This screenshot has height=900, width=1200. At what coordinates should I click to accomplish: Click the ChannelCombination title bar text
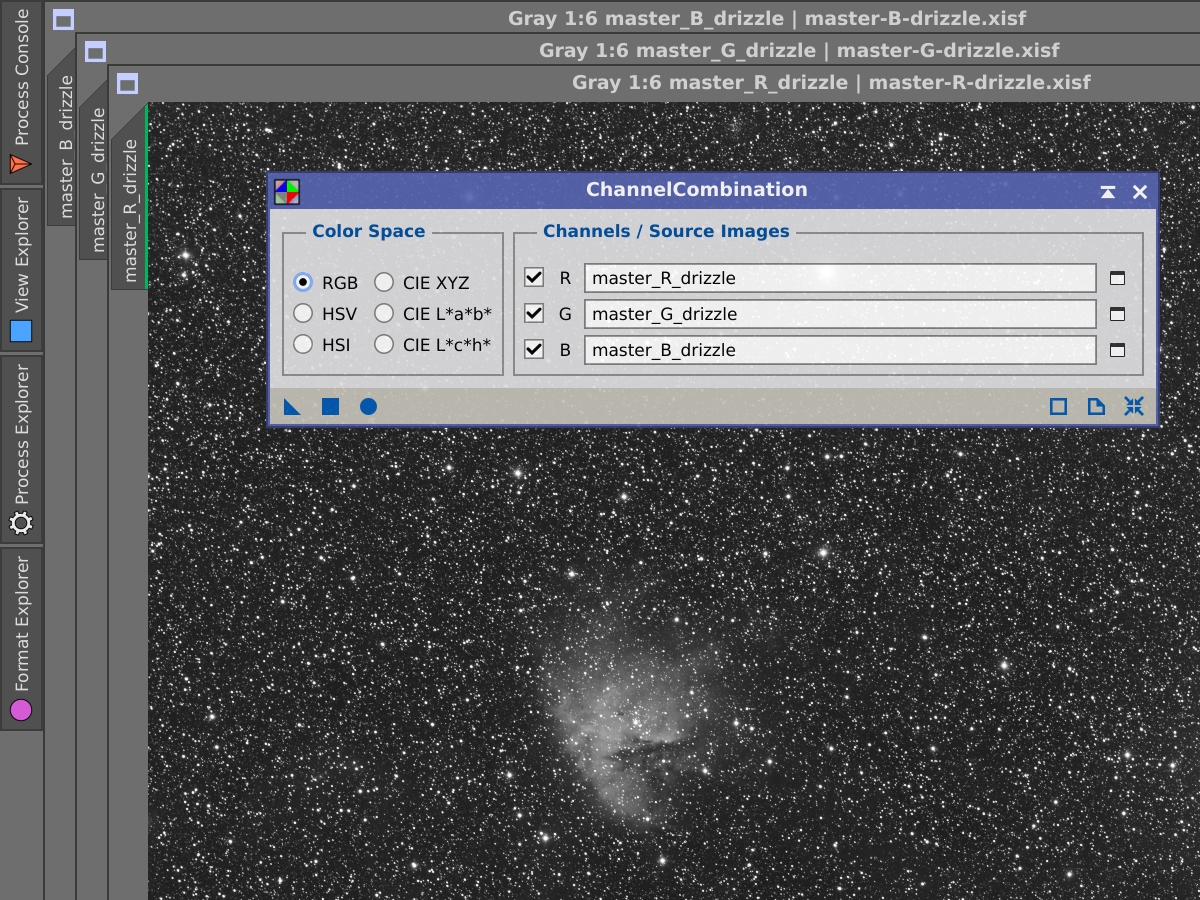pyautogui.click(x=696, y=190)
